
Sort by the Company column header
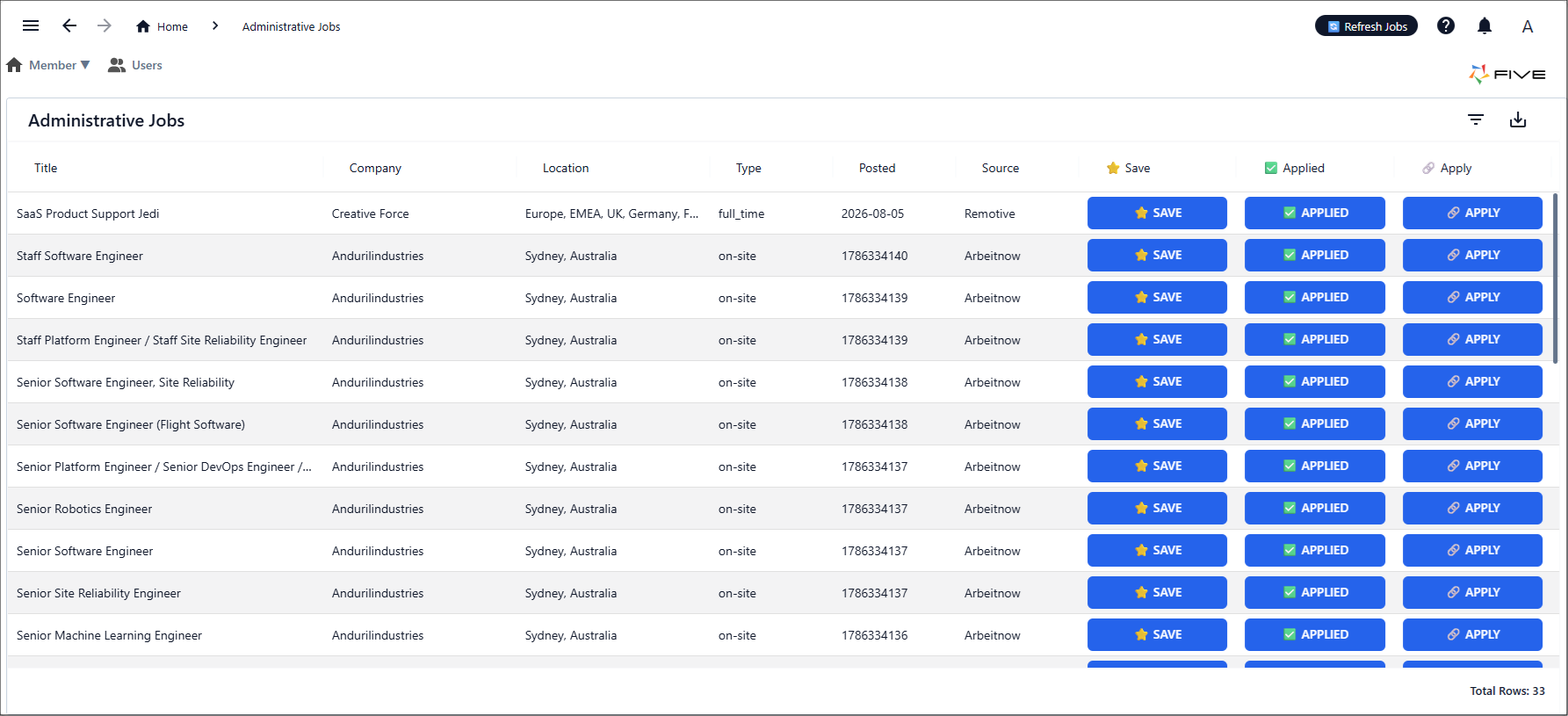[375, 168]
